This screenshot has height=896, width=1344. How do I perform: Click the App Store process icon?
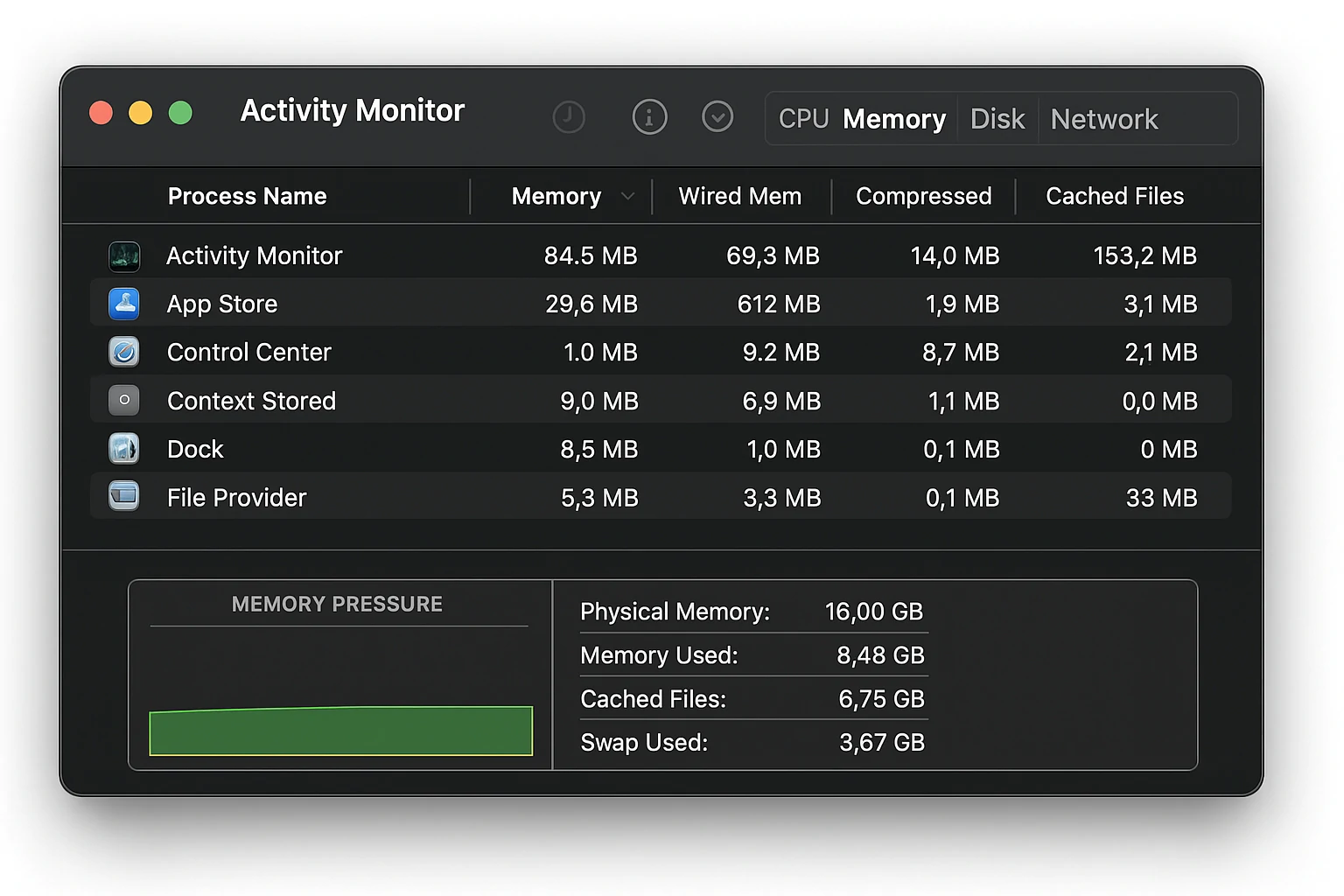point(124,304)
